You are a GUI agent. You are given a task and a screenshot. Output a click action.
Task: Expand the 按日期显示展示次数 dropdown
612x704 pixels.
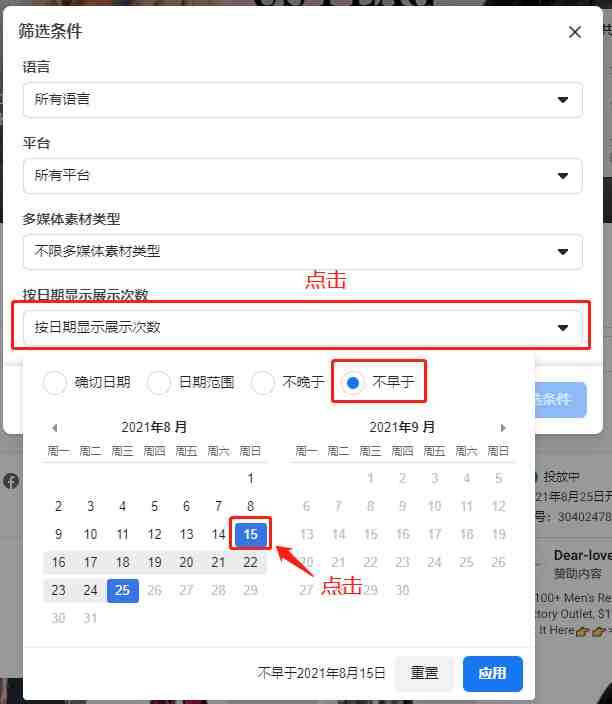click(x=303, y=327)
